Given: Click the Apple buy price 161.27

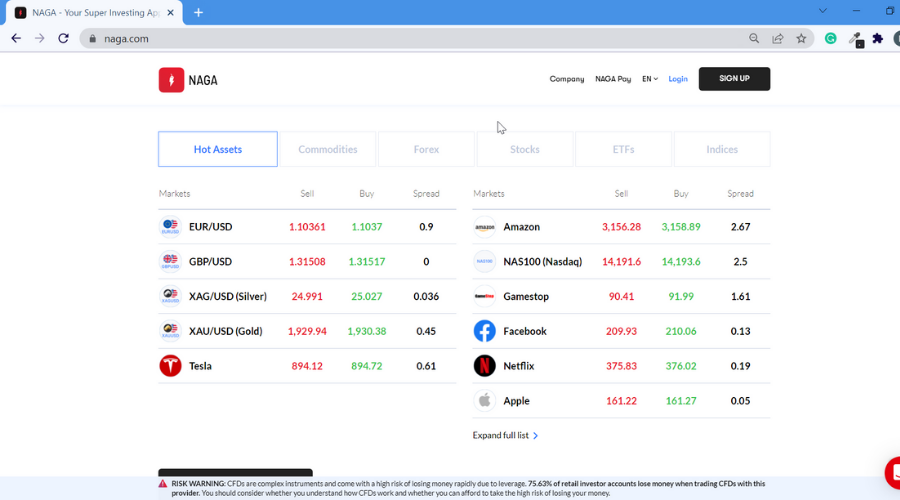Looking at the screenshot, I should coord(681,401).
